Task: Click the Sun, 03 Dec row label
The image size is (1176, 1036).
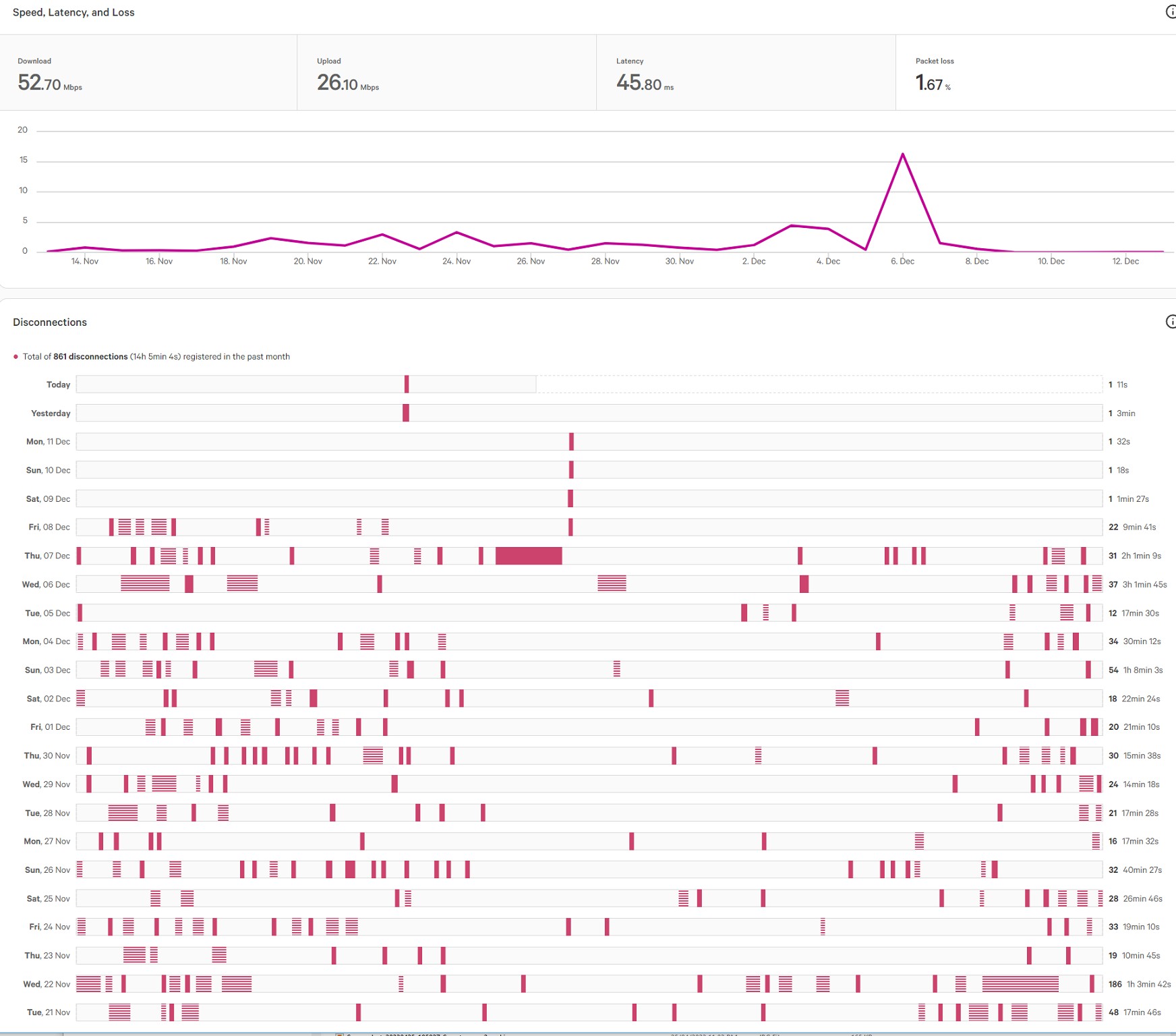Action: [48, 670]
